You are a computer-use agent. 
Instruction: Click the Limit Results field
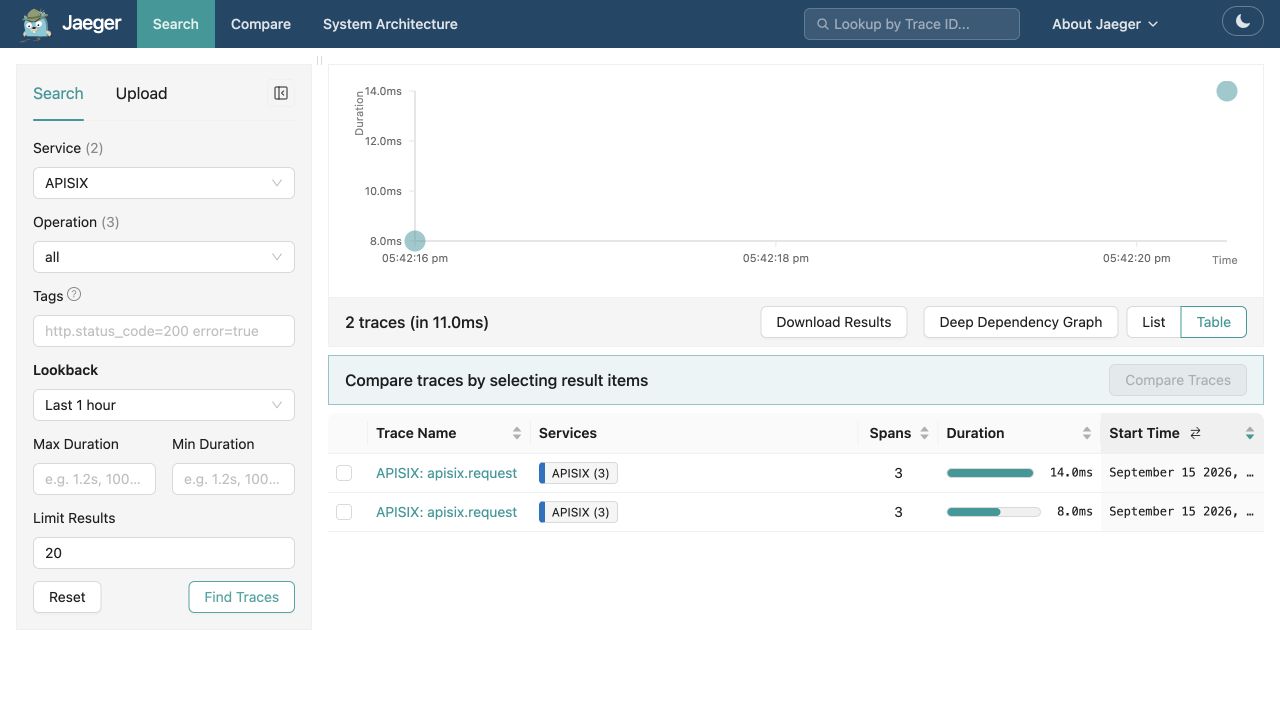click(164, 553)
